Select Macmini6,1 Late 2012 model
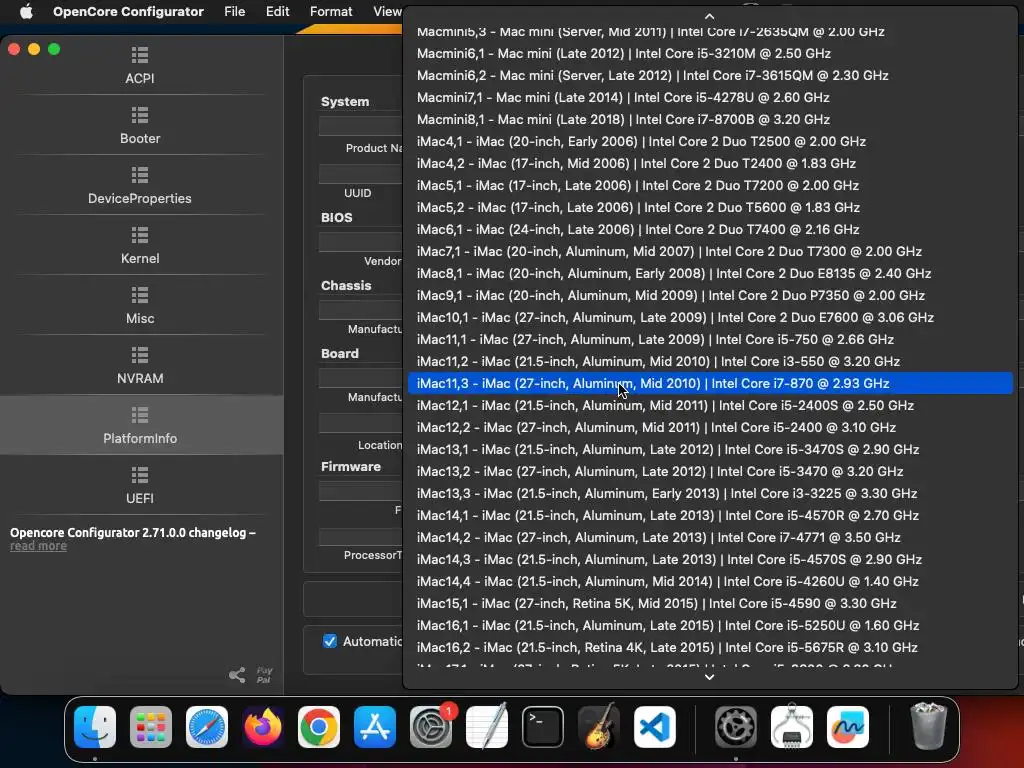 coord(710,54)
